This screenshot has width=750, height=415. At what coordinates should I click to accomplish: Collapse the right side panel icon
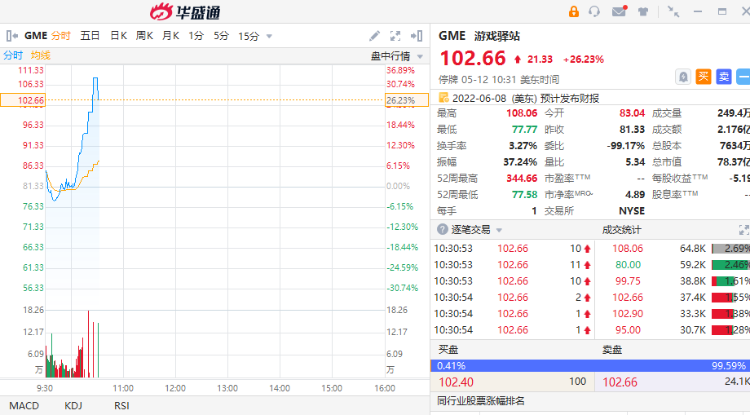pyautogui.click(x=415, y=36)
